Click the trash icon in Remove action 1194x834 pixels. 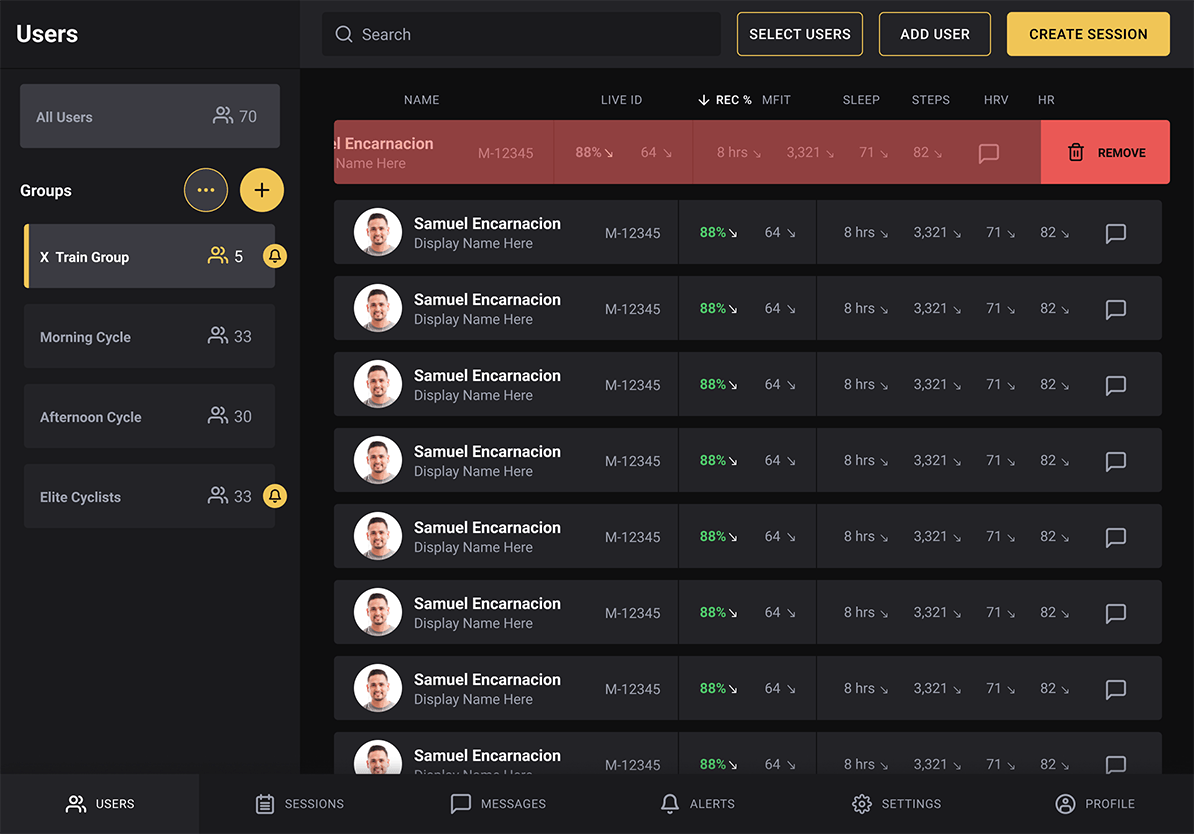[x=1076, y=153]
